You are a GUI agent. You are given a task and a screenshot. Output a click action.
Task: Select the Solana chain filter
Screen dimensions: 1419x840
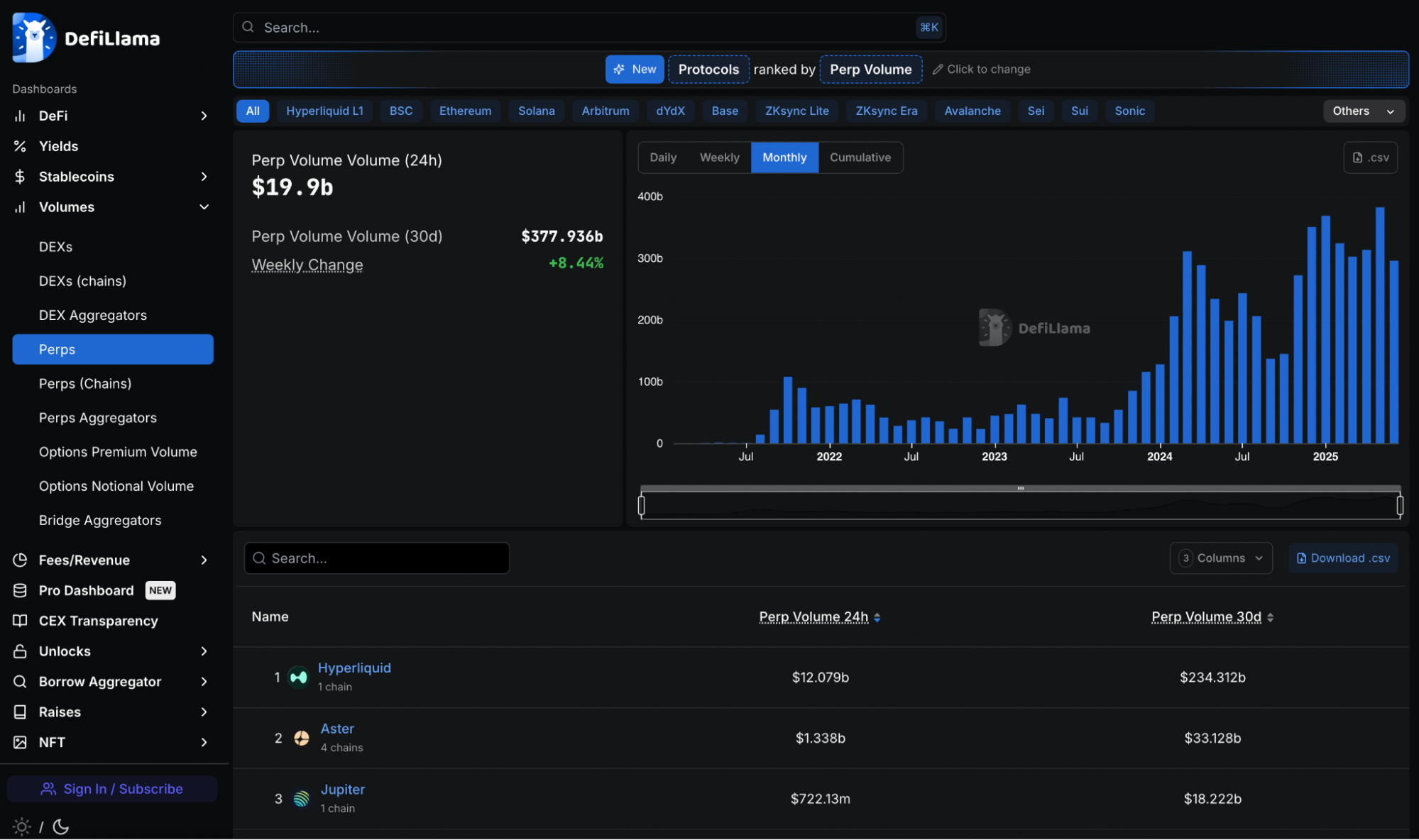point(536,111)
